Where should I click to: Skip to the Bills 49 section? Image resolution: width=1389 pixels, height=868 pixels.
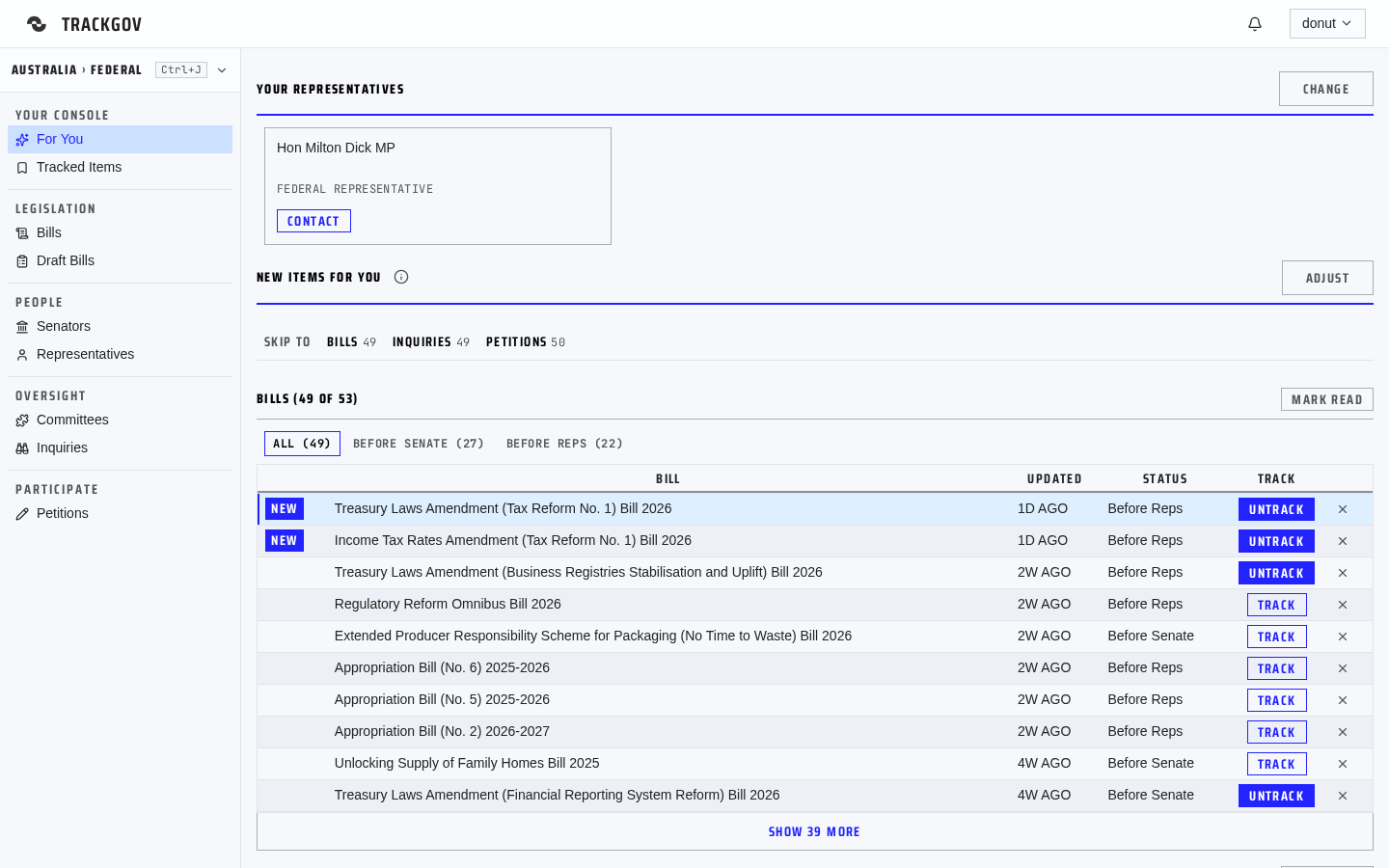[x=351, y=342]
